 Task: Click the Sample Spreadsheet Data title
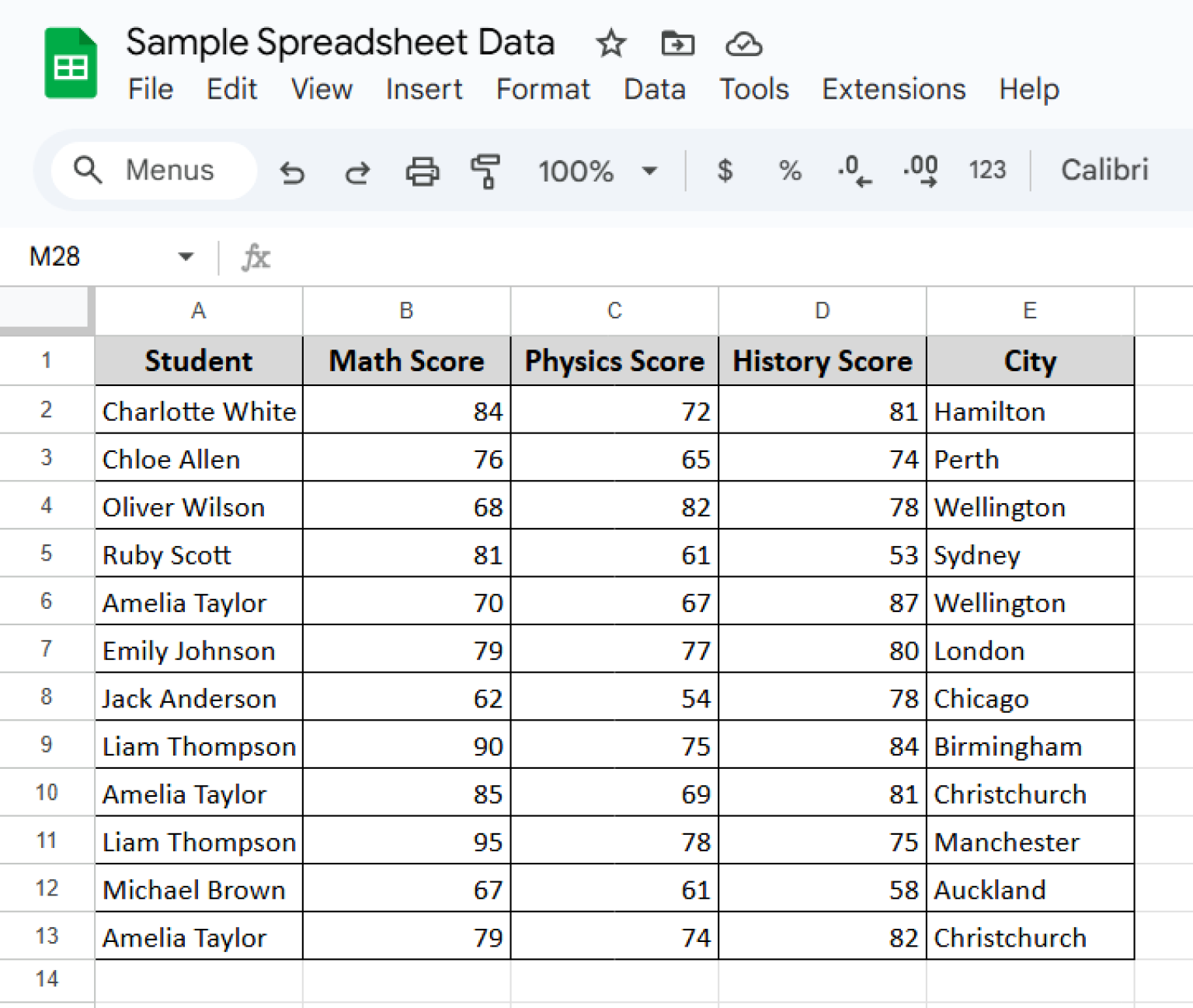[x=342, y=43]
